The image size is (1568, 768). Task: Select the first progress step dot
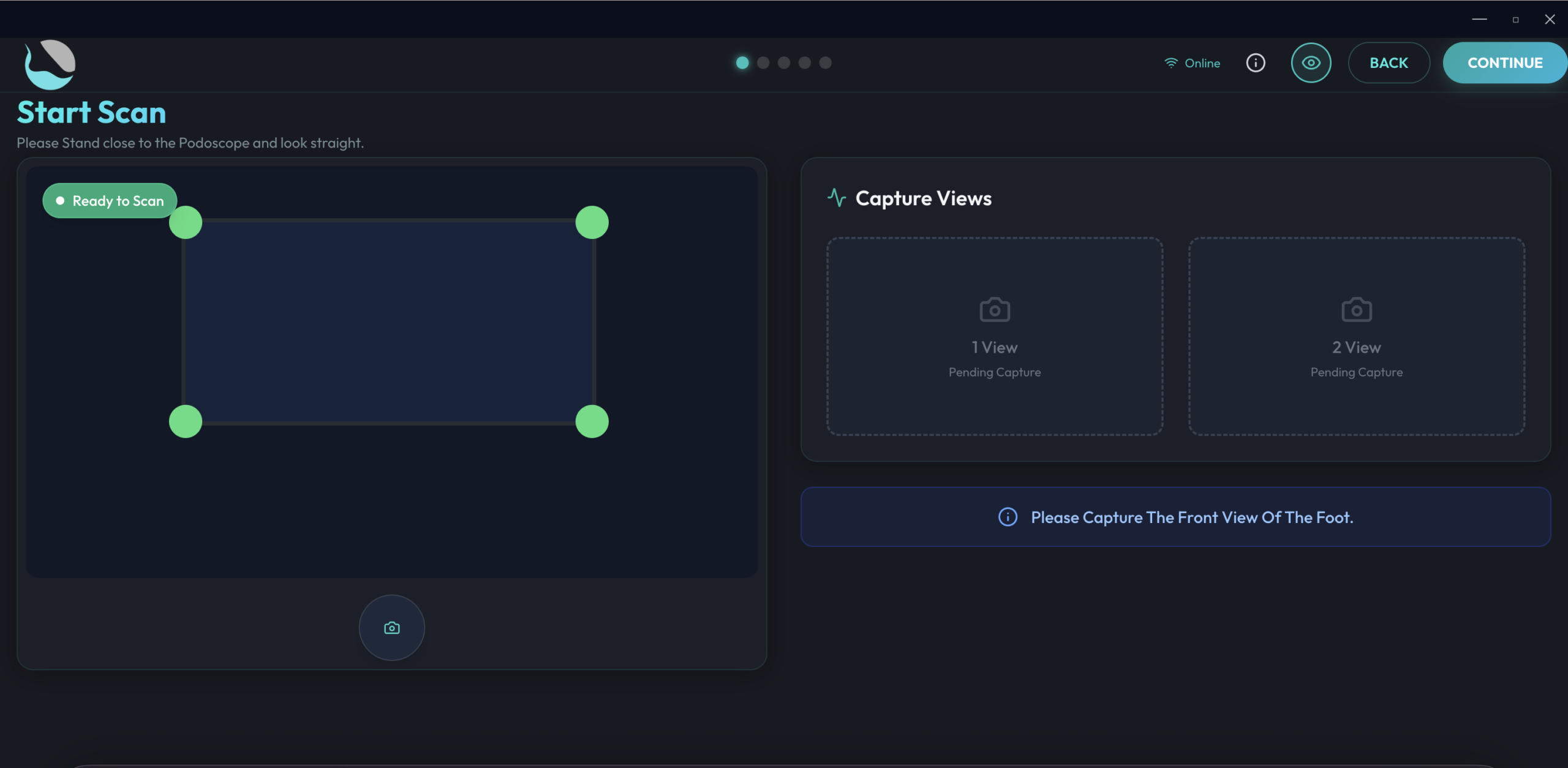tap(742, 63)
